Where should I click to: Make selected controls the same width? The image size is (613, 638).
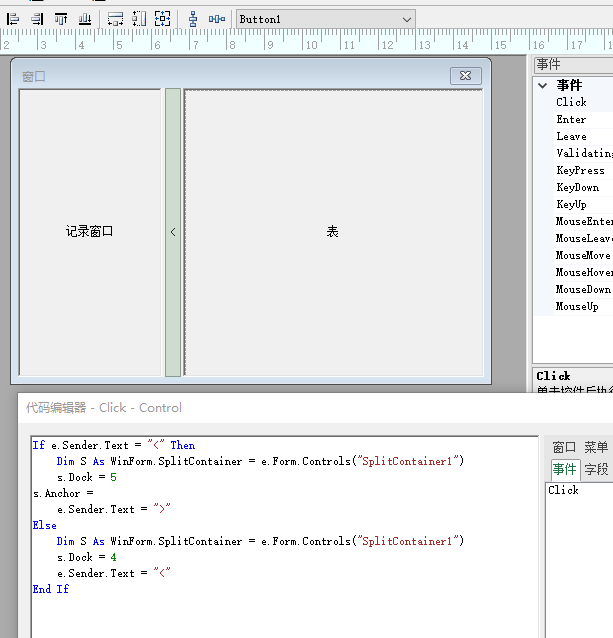(115, 19)
